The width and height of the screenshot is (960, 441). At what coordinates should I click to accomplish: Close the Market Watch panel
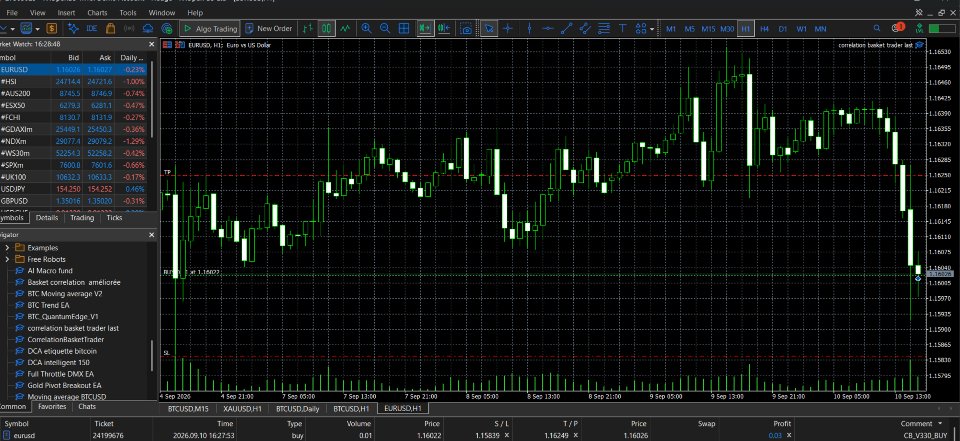click(152, 44)
